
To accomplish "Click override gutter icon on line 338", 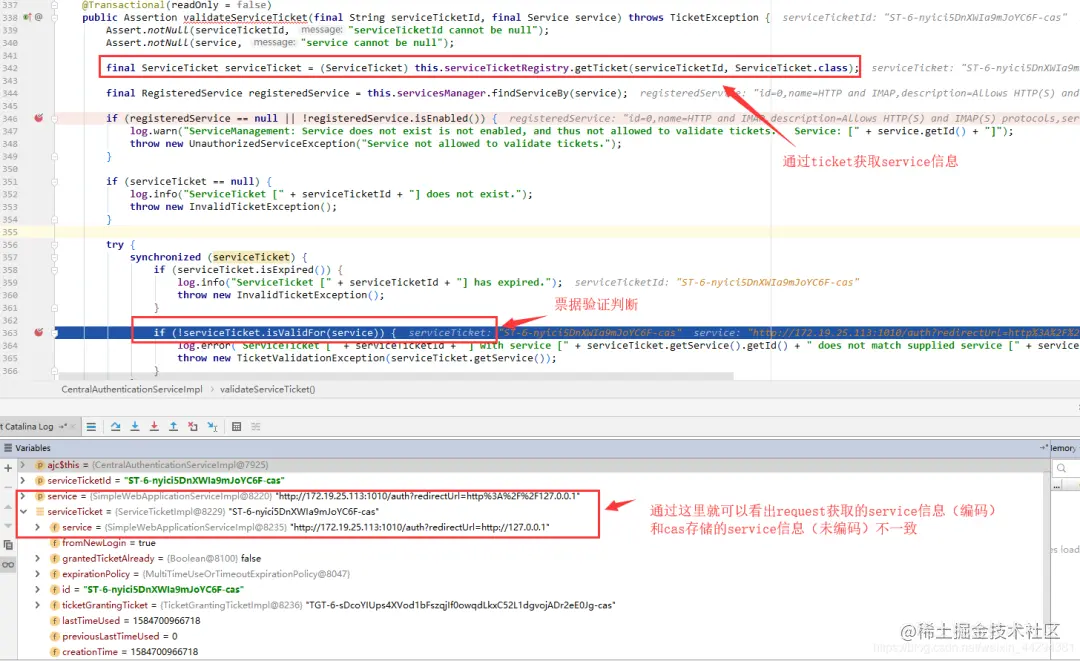I will pyautogui.click(x=27, y=17).
